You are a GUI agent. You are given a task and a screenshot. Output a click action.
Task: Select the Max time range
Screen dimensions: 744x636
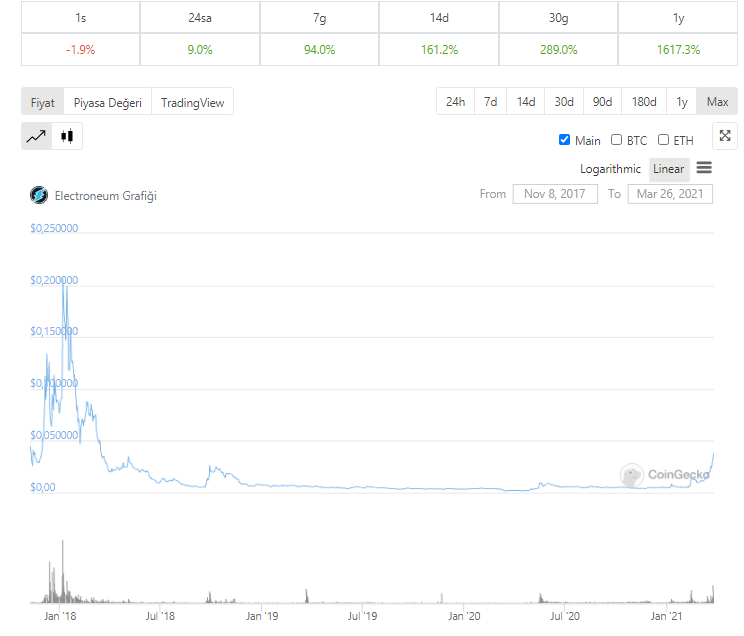pyautogui.click(x=717, y=102)
